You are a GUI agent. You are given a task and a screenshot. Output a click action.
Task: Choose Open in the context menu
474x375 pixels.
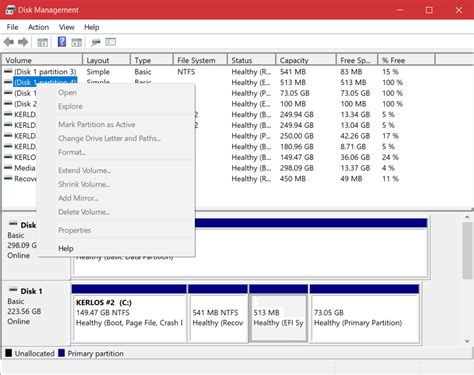(115, 93)
